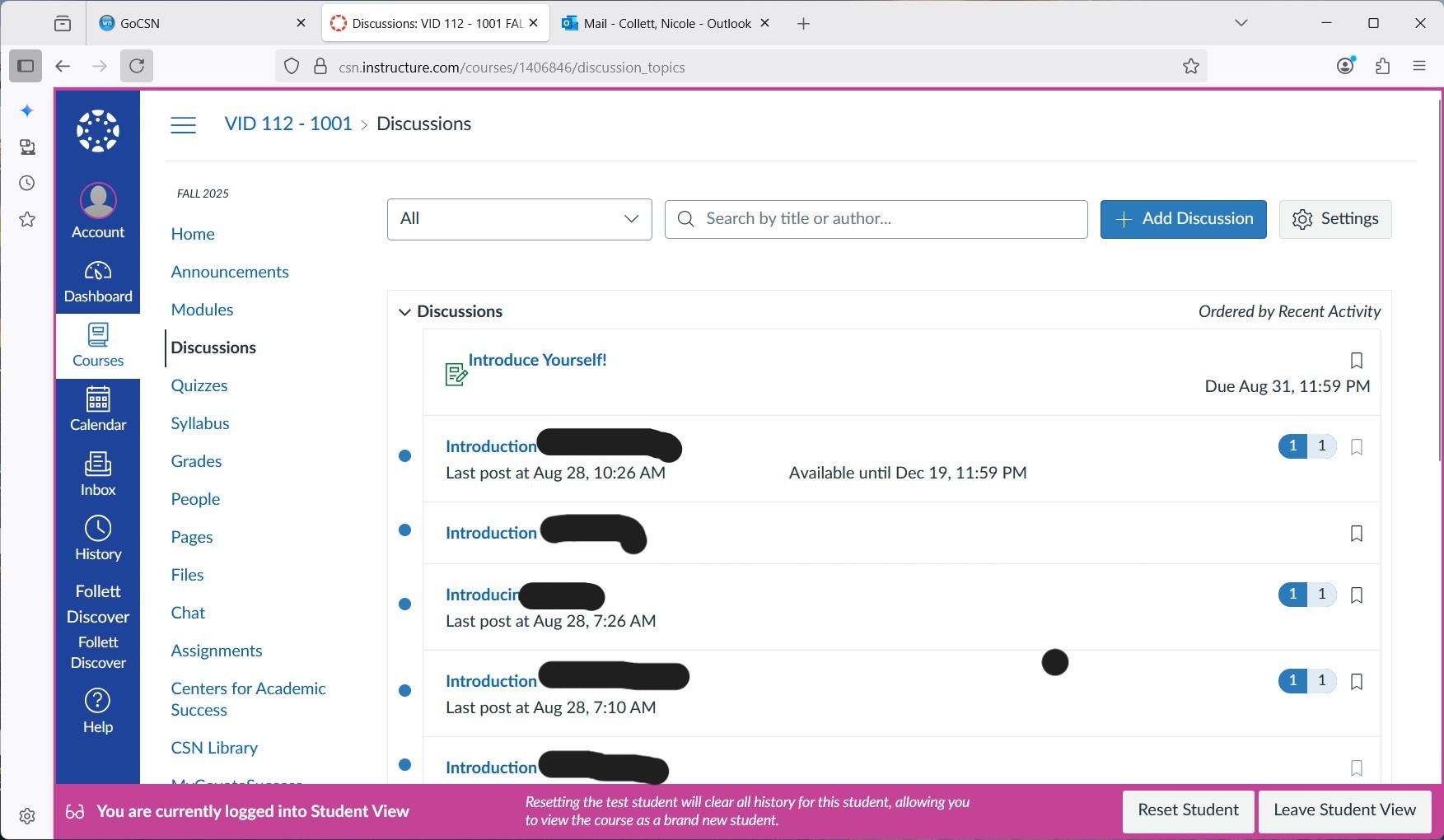Click the Firefox View icon in tab bar
This screenshot has width=1444, height=840.
pos(63,23)
